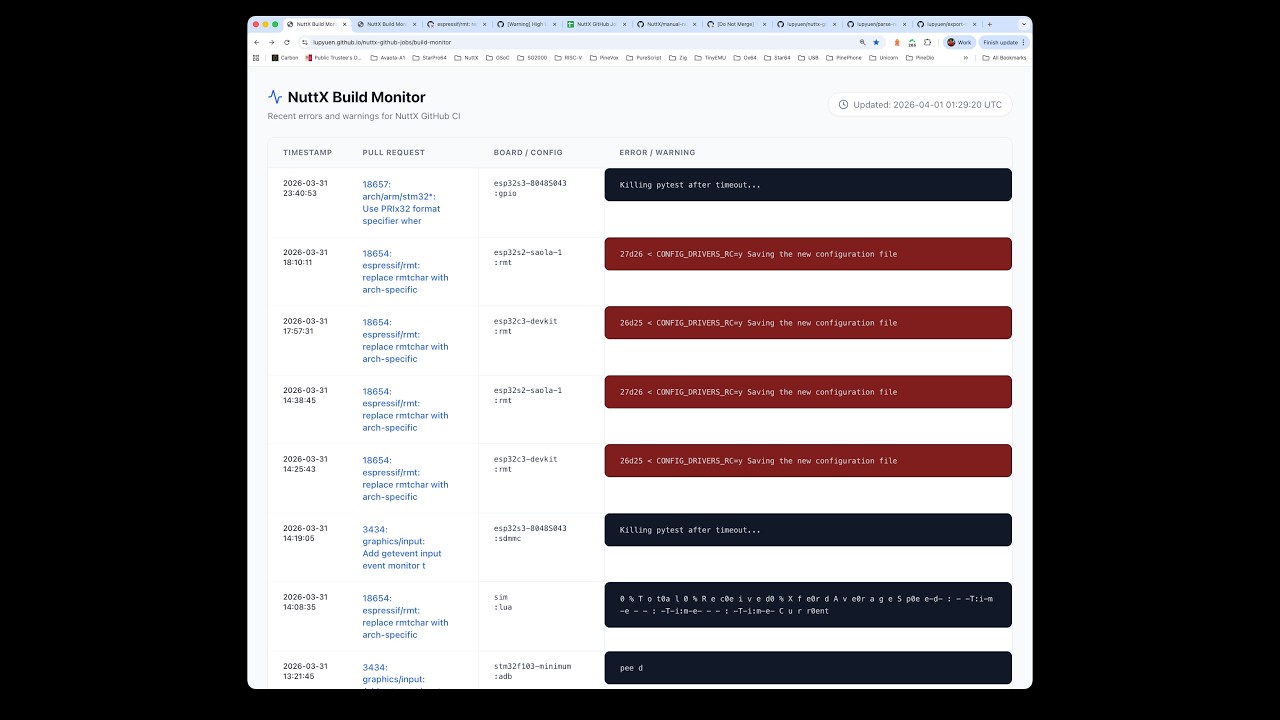
Task: Open PR 3434 graphics/input link at 14:19:05
Action: (x=402, y=547)
